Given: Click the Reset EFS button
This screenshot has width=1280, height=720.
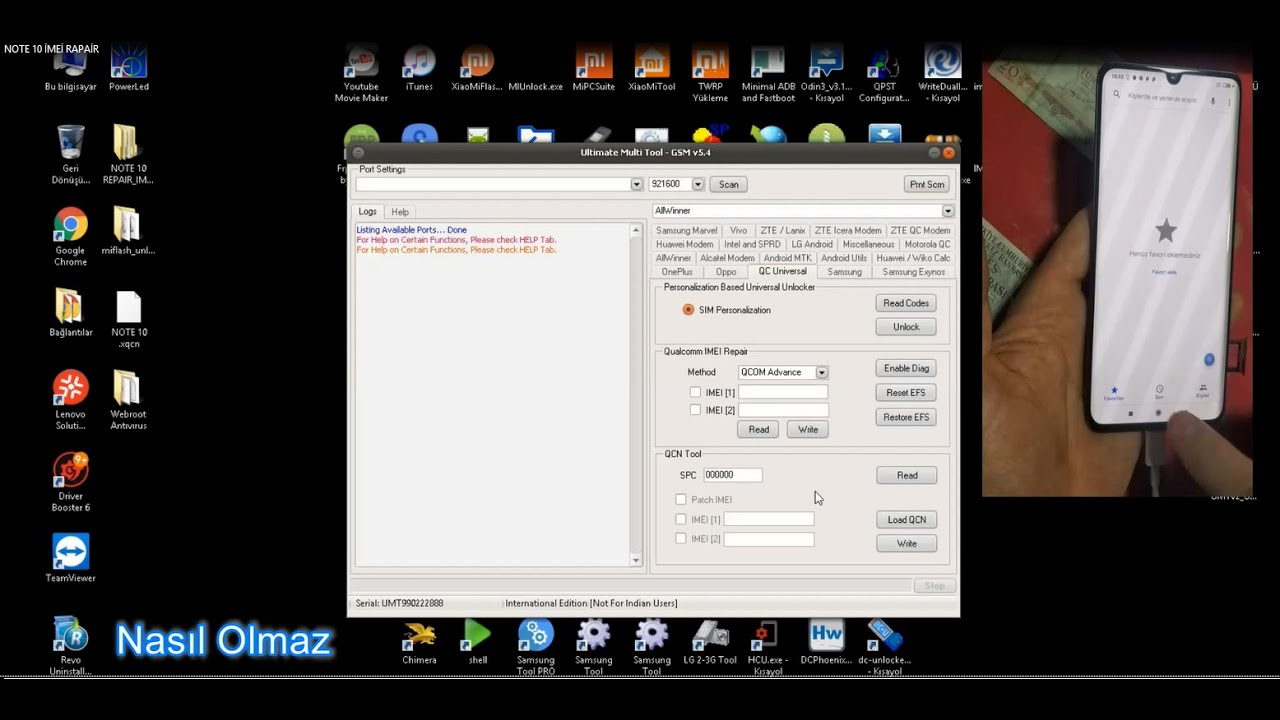Looking at the screenshot, I should pyautogui.click(x=906, y=393).
